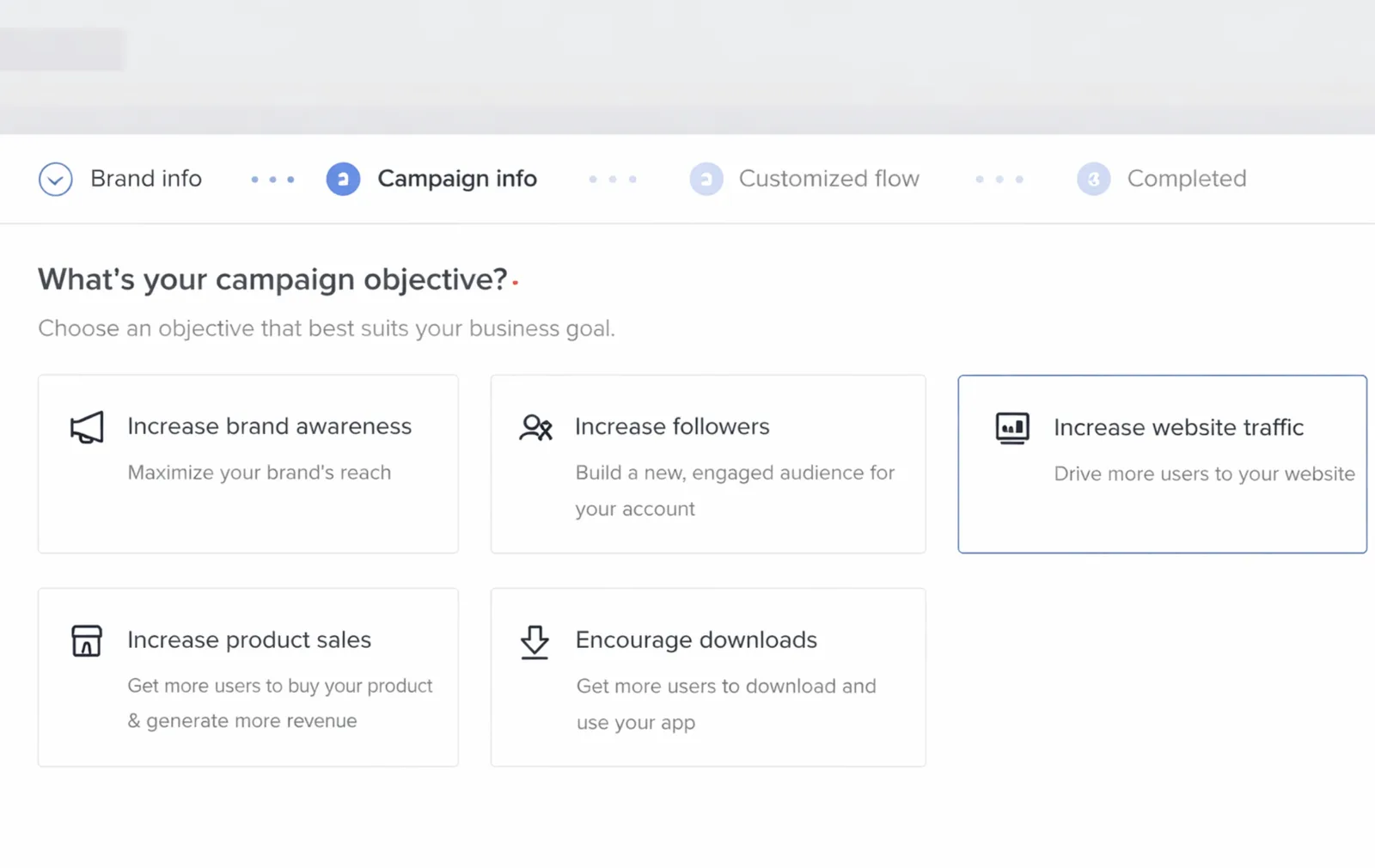Select Increase website traffic objective title
This screenshot has height=868, width=1375.
click(1178, 427)
